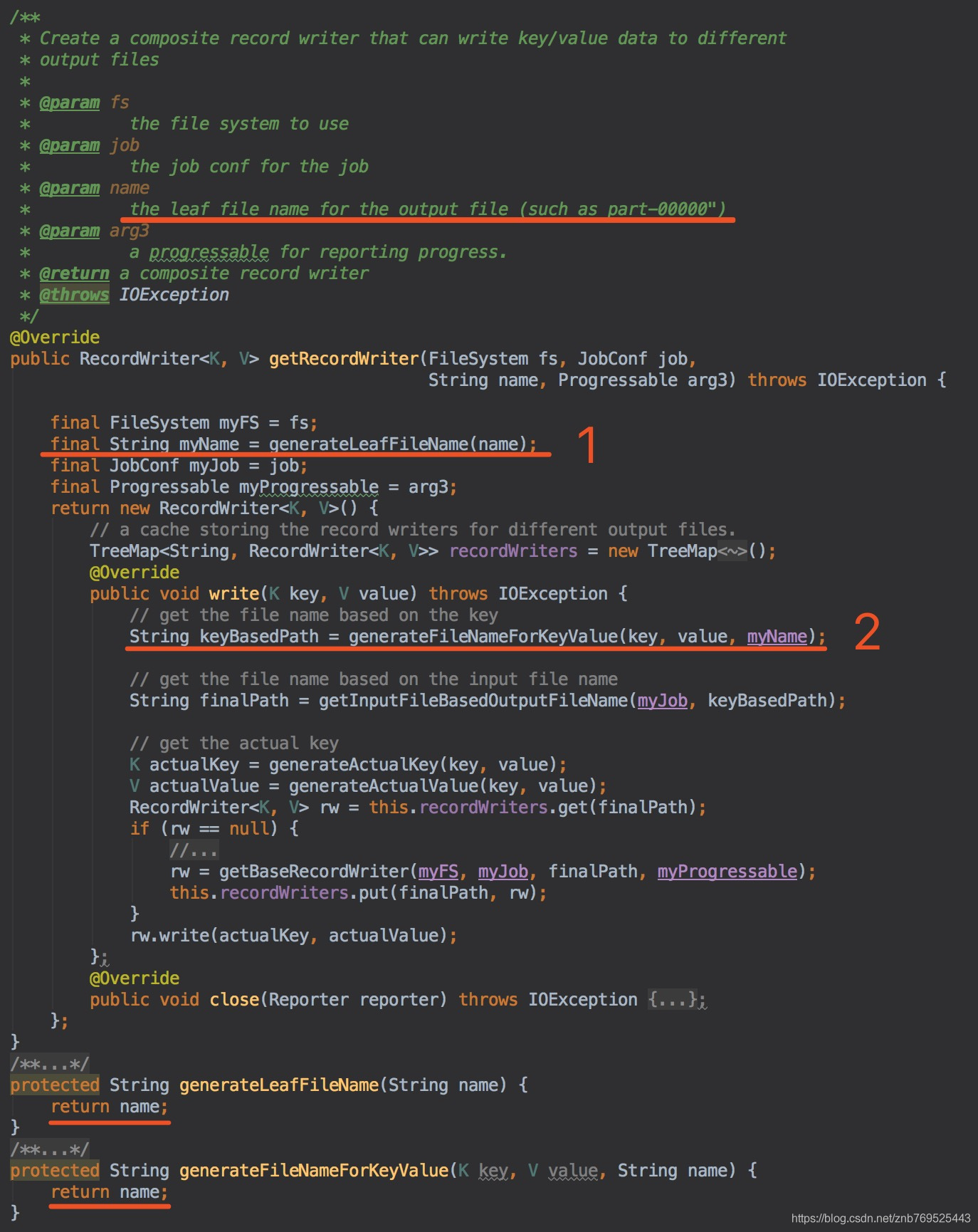Click generateActualValue(key, value) call
The width and height of the screenshot is (978, 1232).
coord(443,786)
